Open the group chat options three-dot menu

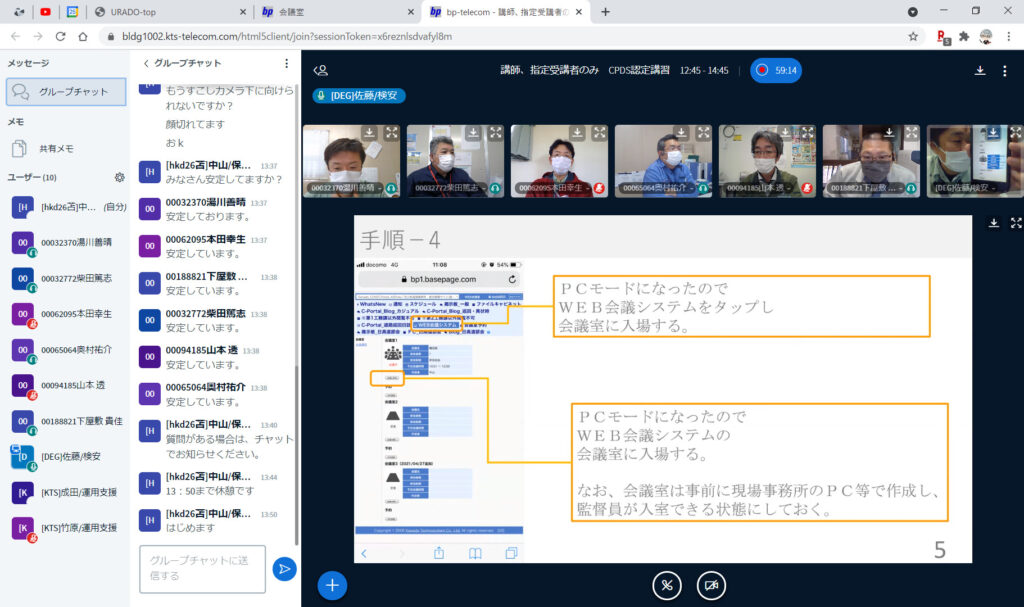pyautogui.click(x=287, y=63)
